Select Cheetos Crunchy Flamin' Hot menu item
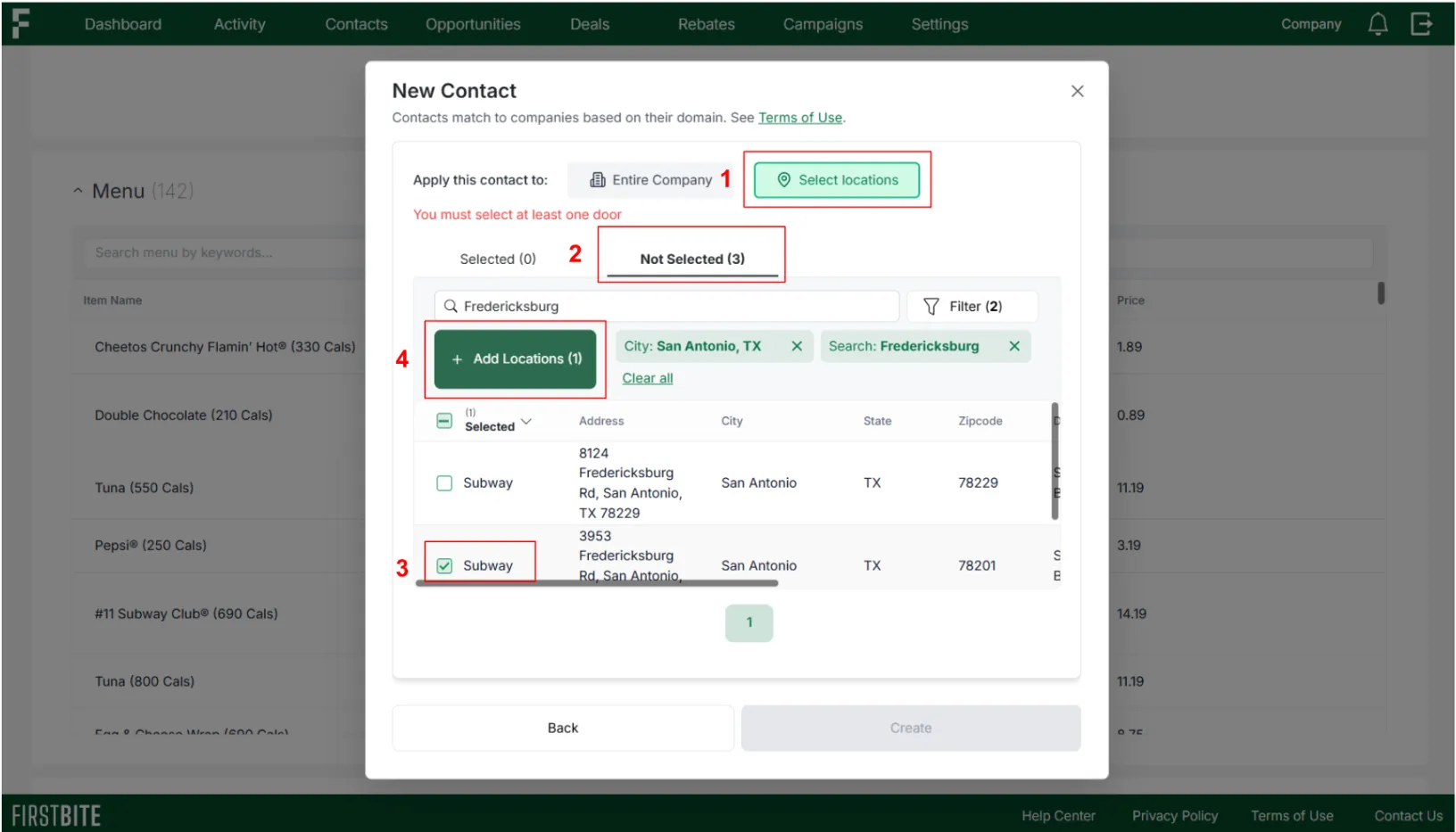 coord(225,347)
